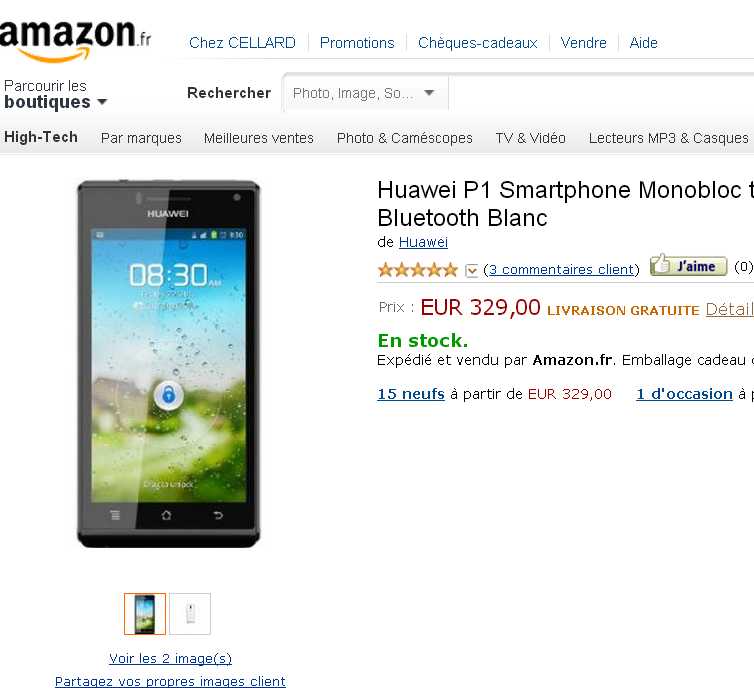Open the ratings breakdown dropdown arrow
This screenshot has width=754, height=688.
click(x=471, y=271)
